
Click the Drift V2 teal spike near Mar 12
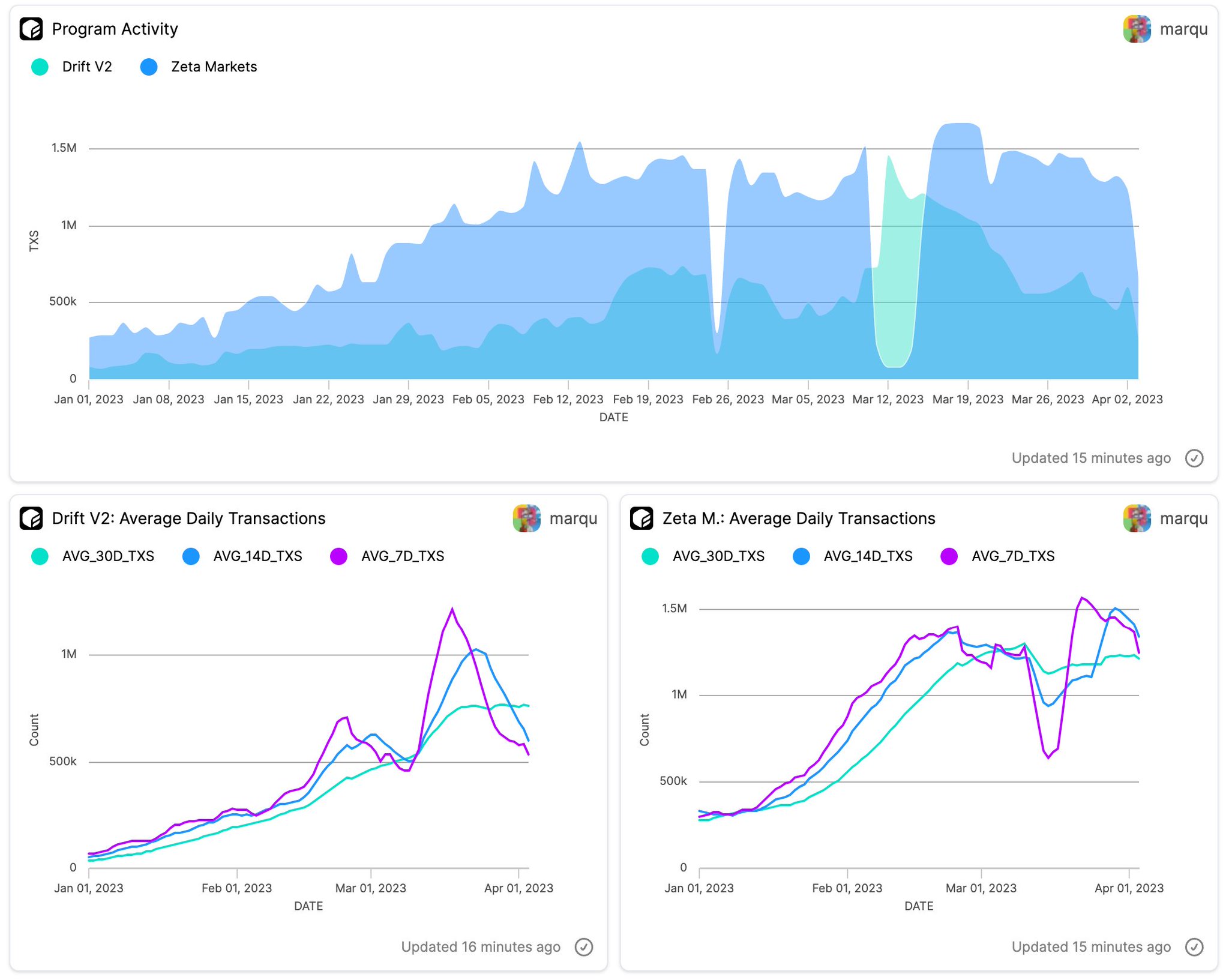889,157
